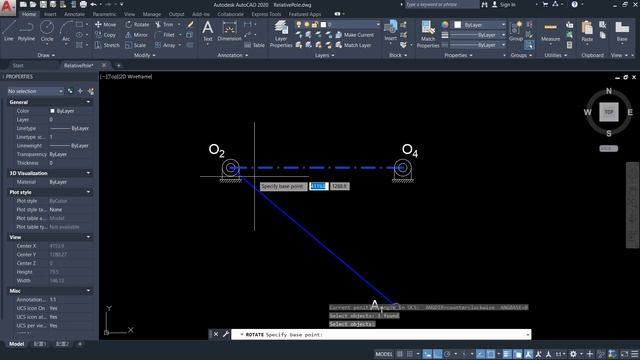Click the Move tool
Screen dimensions: 640x360
(106, 24)
